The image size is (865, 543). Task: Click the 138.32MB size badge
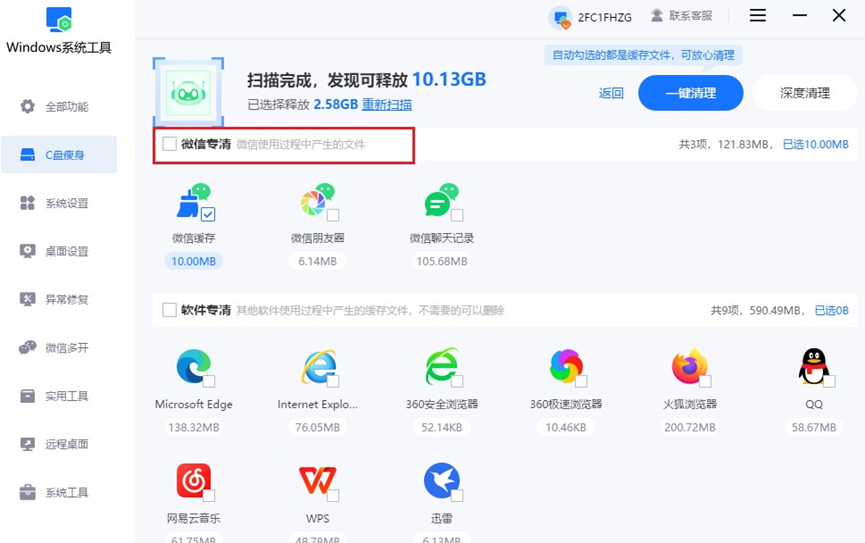tap(194, 427)
